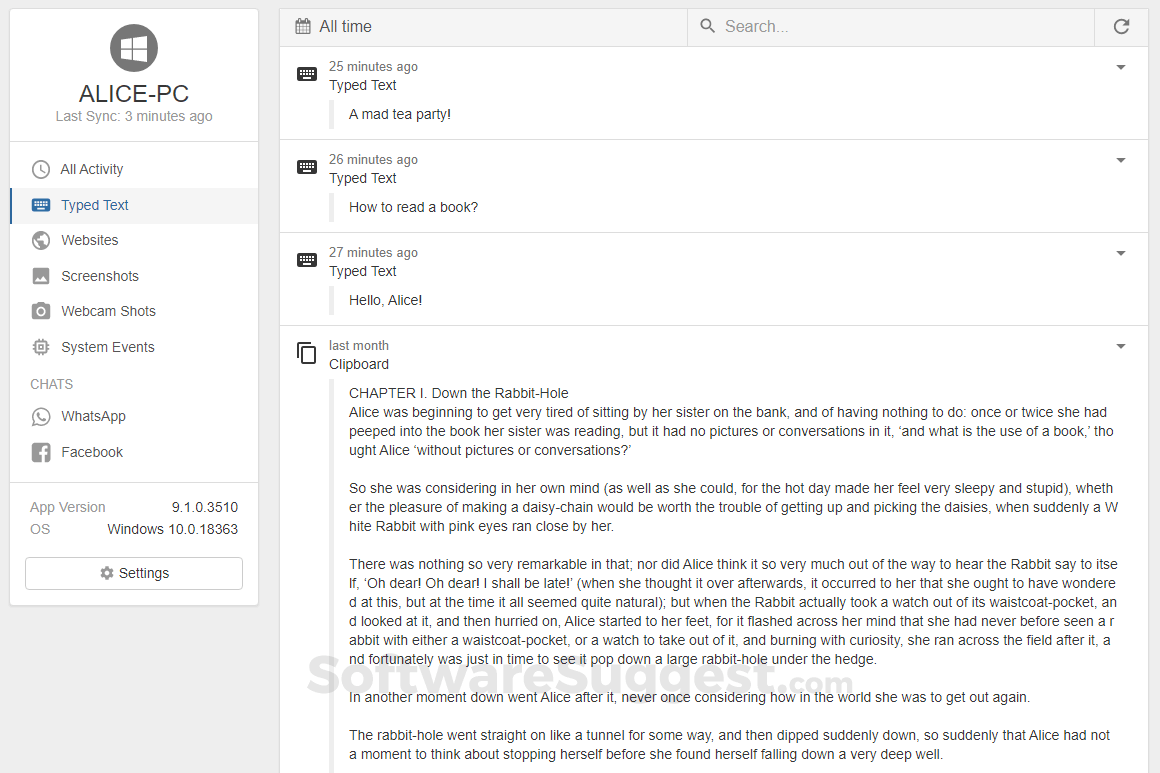Open Webcam Shots in the sidebar
Viewport: 1160px width, 773px height.
point(108,312)
